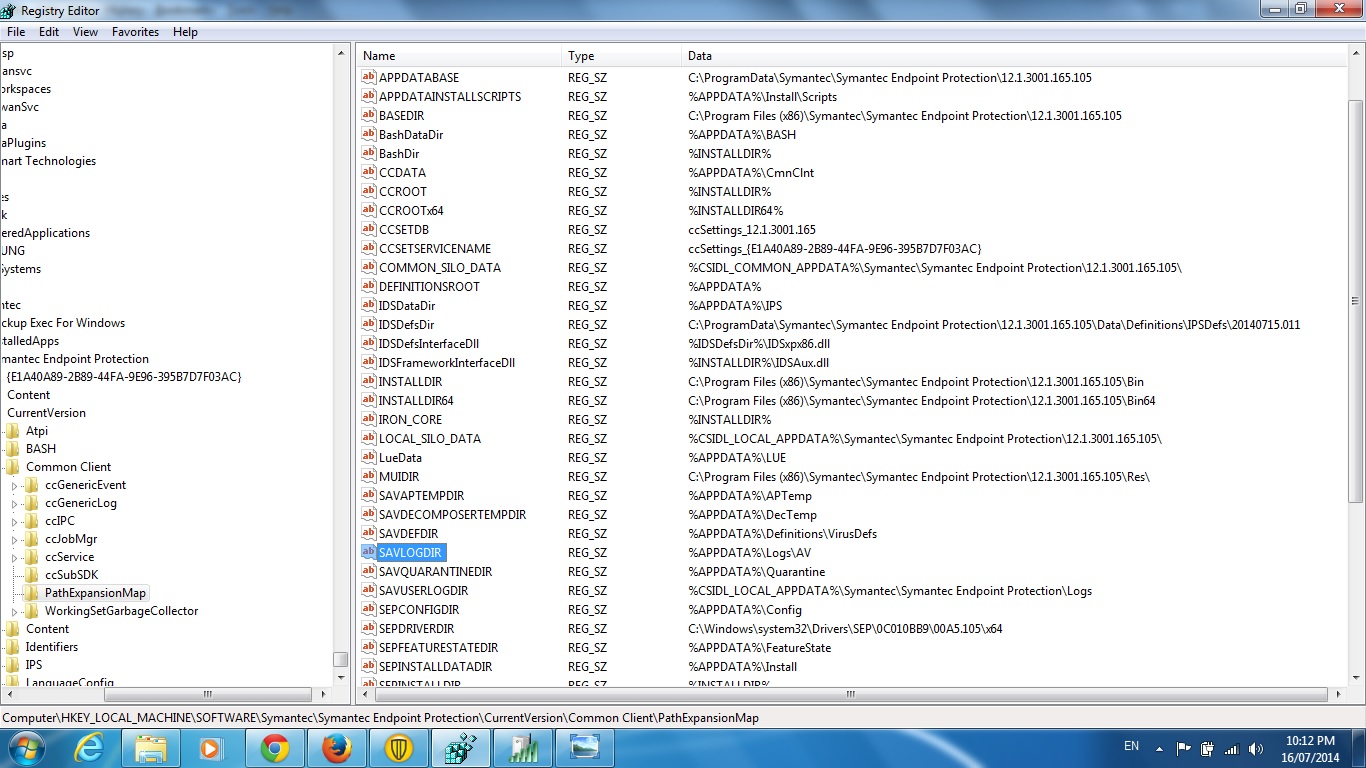Click the Atpi folder icon
Screen dimensions: 1366x768
pyautogui.click(x=12, y=431)
